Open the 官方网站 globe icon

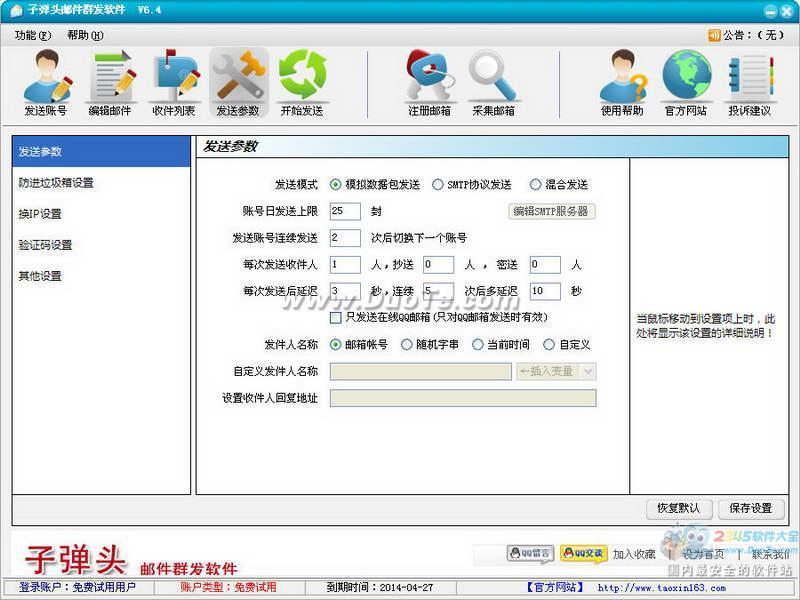point(686,83)
